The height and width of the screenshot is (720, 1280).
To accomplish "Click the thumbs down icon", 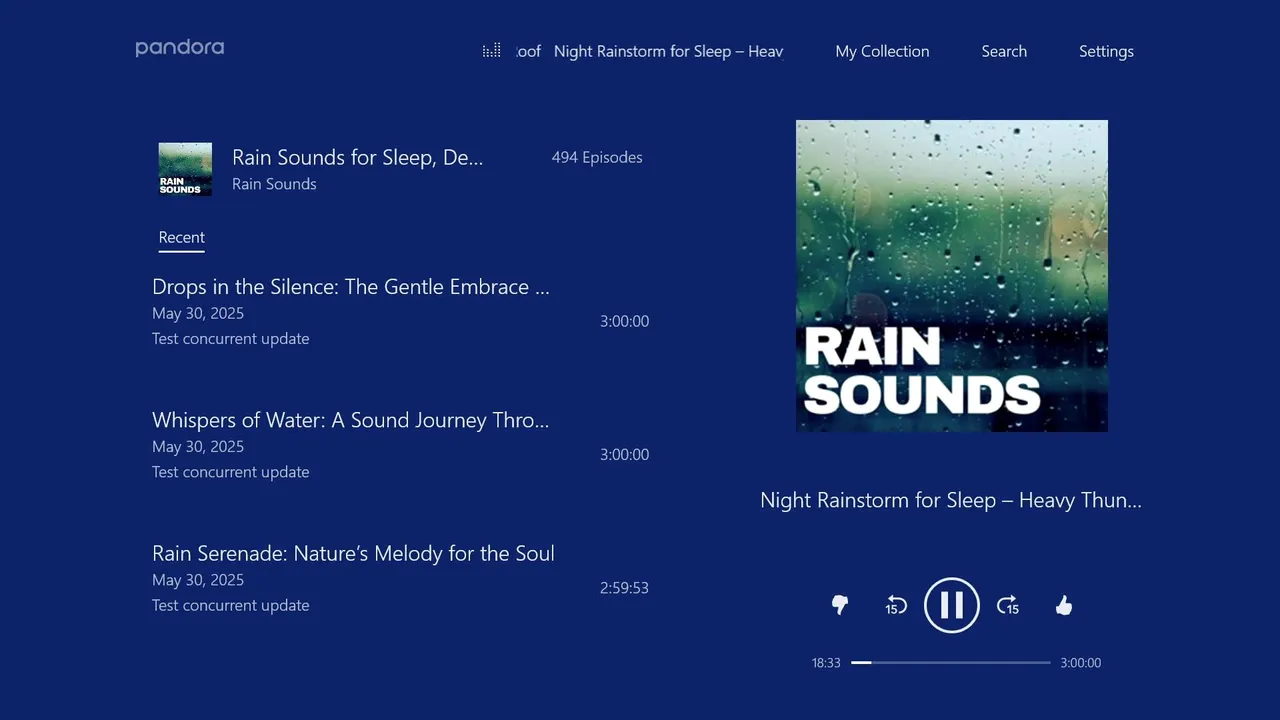I will tap(840, 605).
